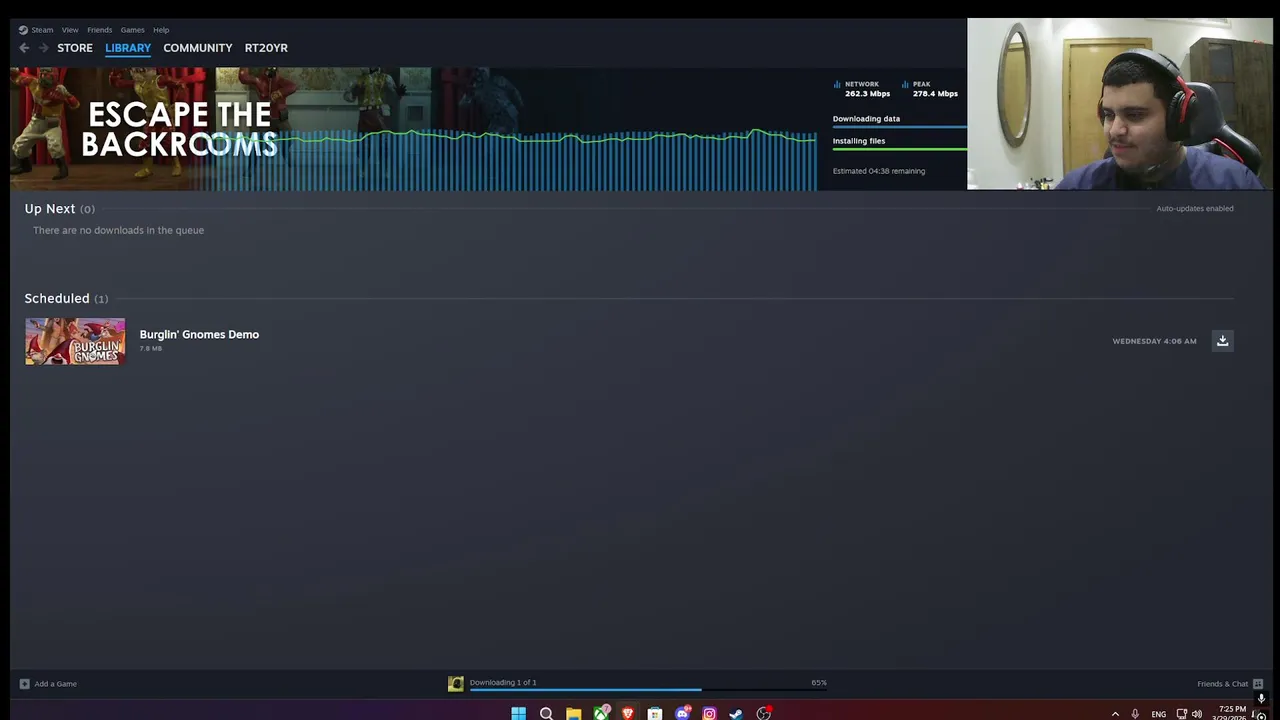1280x720 pixels.
Task: Open the Xbox app from taskbar
Action: coord(601,713)
